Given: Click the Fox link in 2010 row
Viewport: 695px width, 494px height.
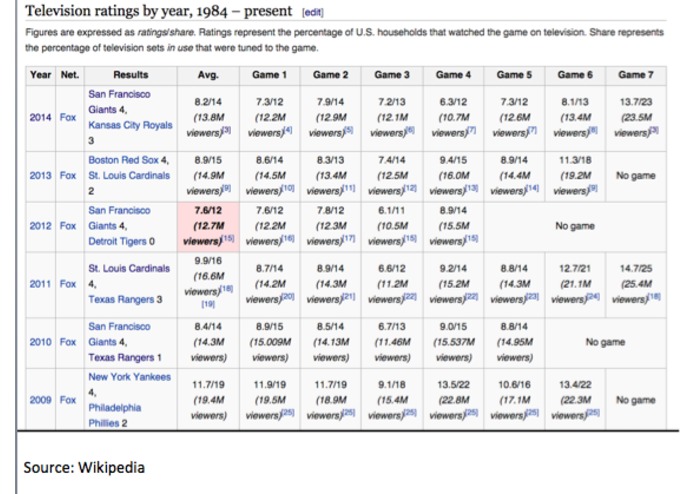Looking at the screenshot, I should pyautogui.click(x=68, y=342).
